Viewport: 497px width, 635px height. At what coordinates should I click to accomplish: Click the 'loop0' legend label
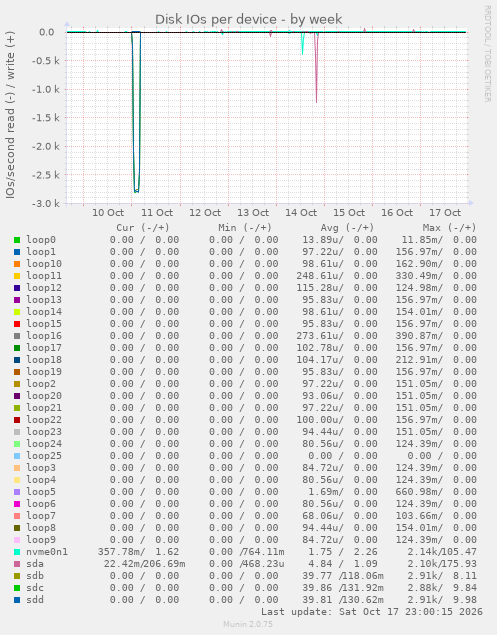[41, 240]
